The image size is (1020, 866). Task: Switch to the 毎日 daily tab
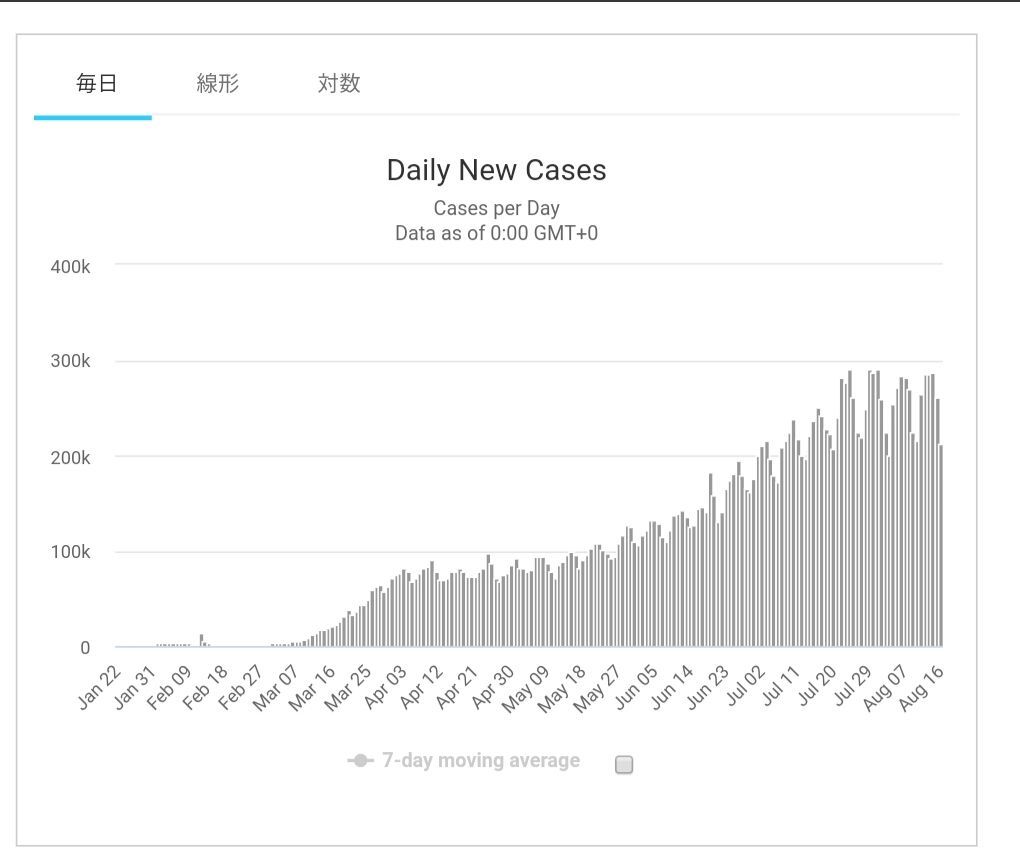pyautogui.click(x=96, y=84)
